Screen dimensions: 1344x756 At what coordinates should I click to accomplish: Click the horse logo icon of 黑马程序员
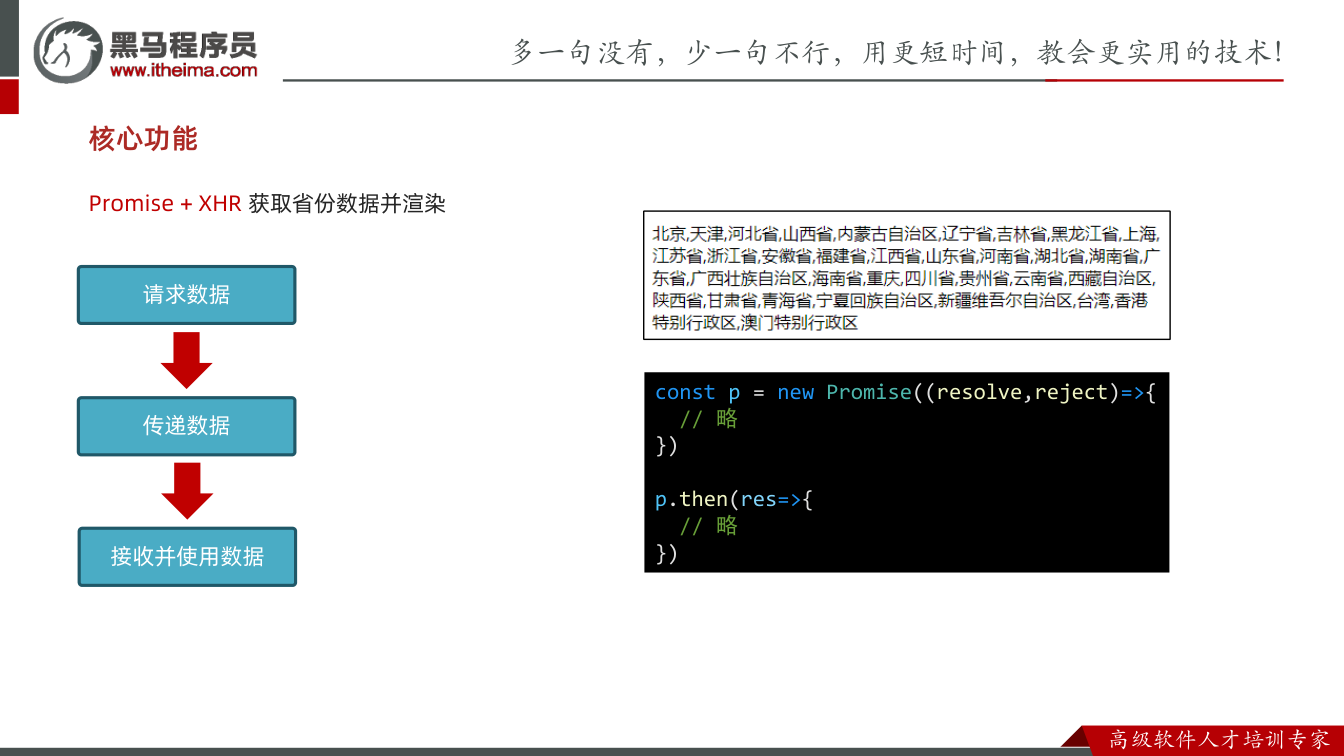[x=68, y=49]
